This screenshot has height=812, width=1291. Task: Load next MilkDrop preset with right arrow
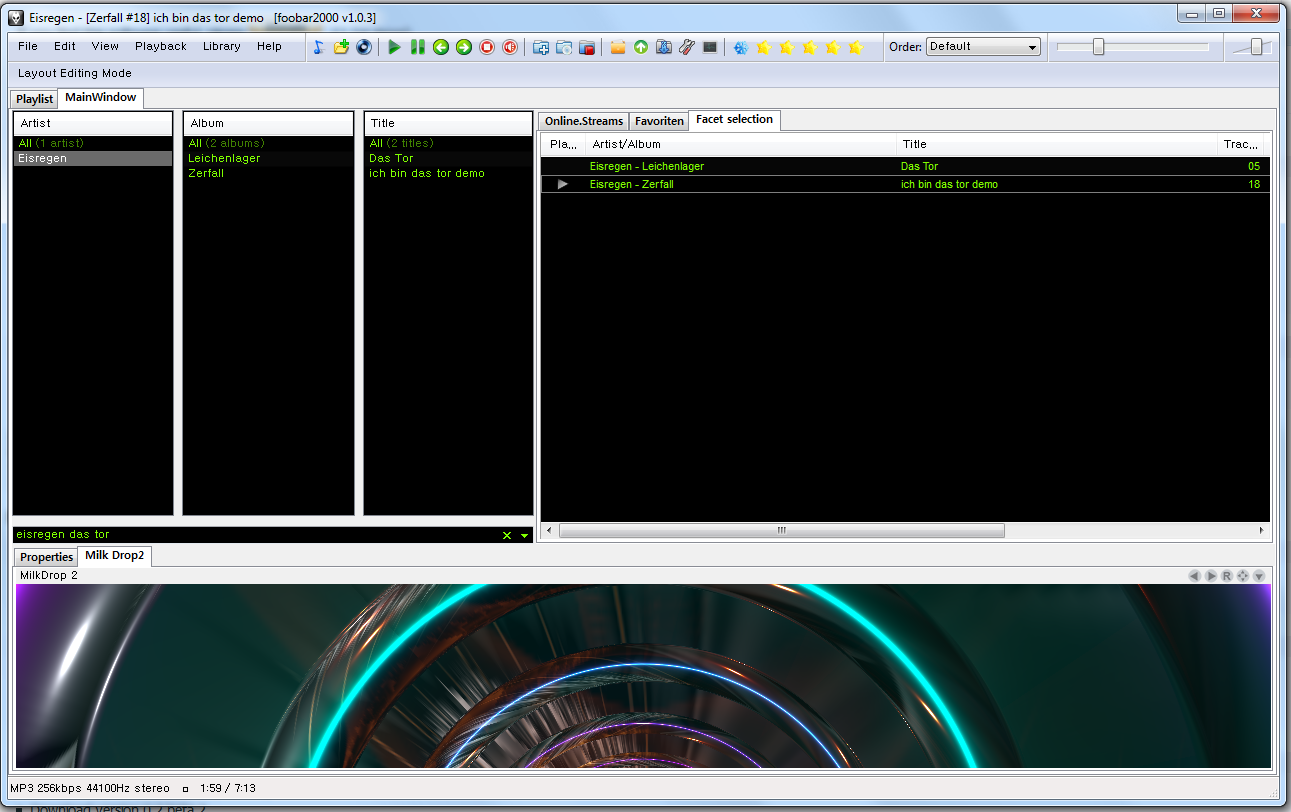click(x=1210, y=576)
